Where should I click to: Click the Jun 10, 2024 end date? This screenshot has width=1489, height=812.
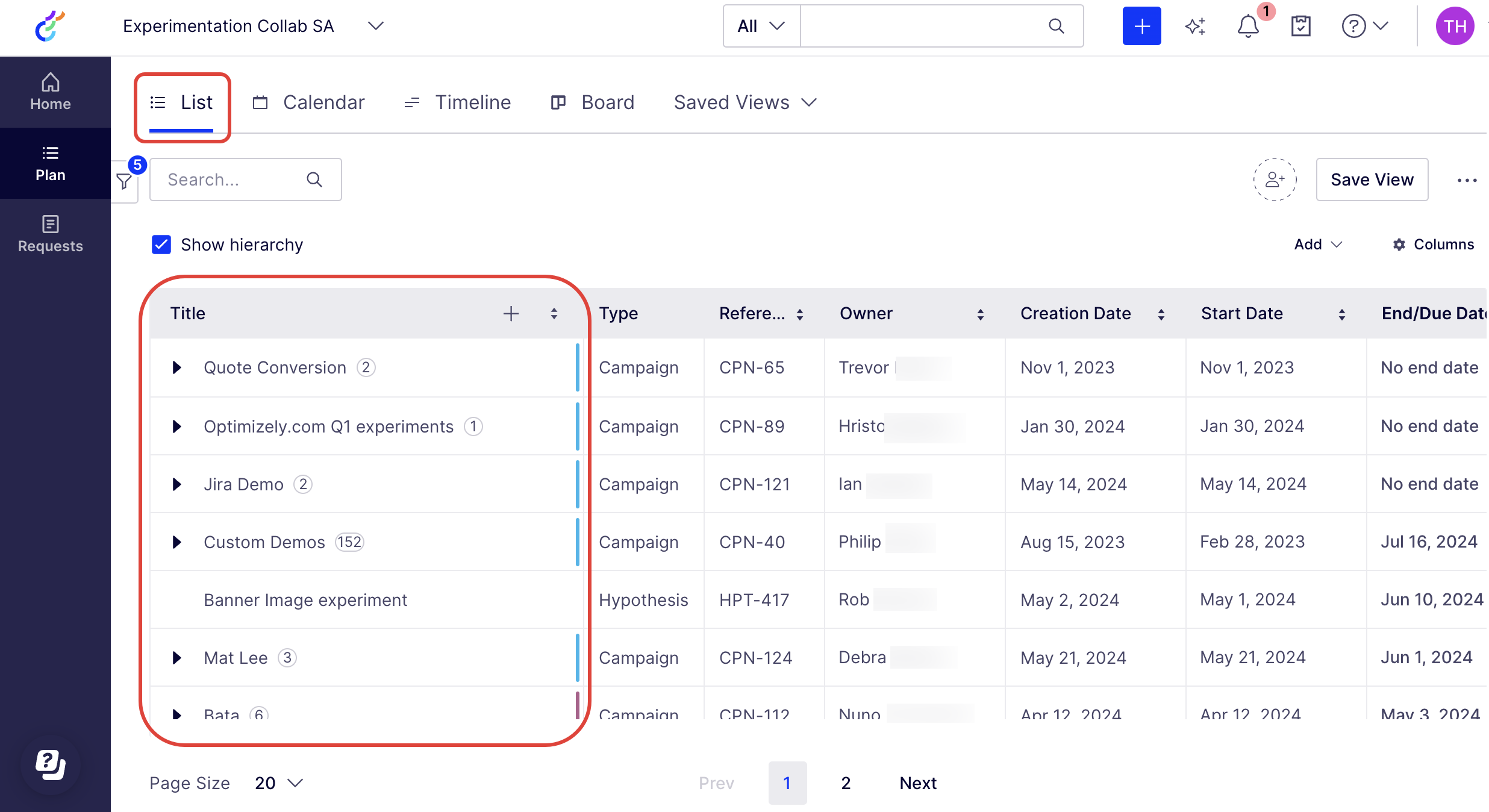[1432, 600]
